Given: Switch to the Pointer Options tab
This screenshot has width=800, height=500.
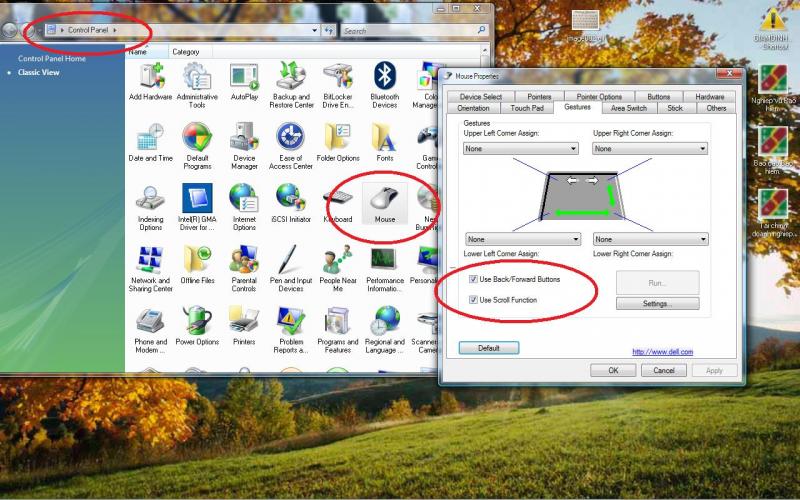Looking at the screenshot, I should pos(599,97).
